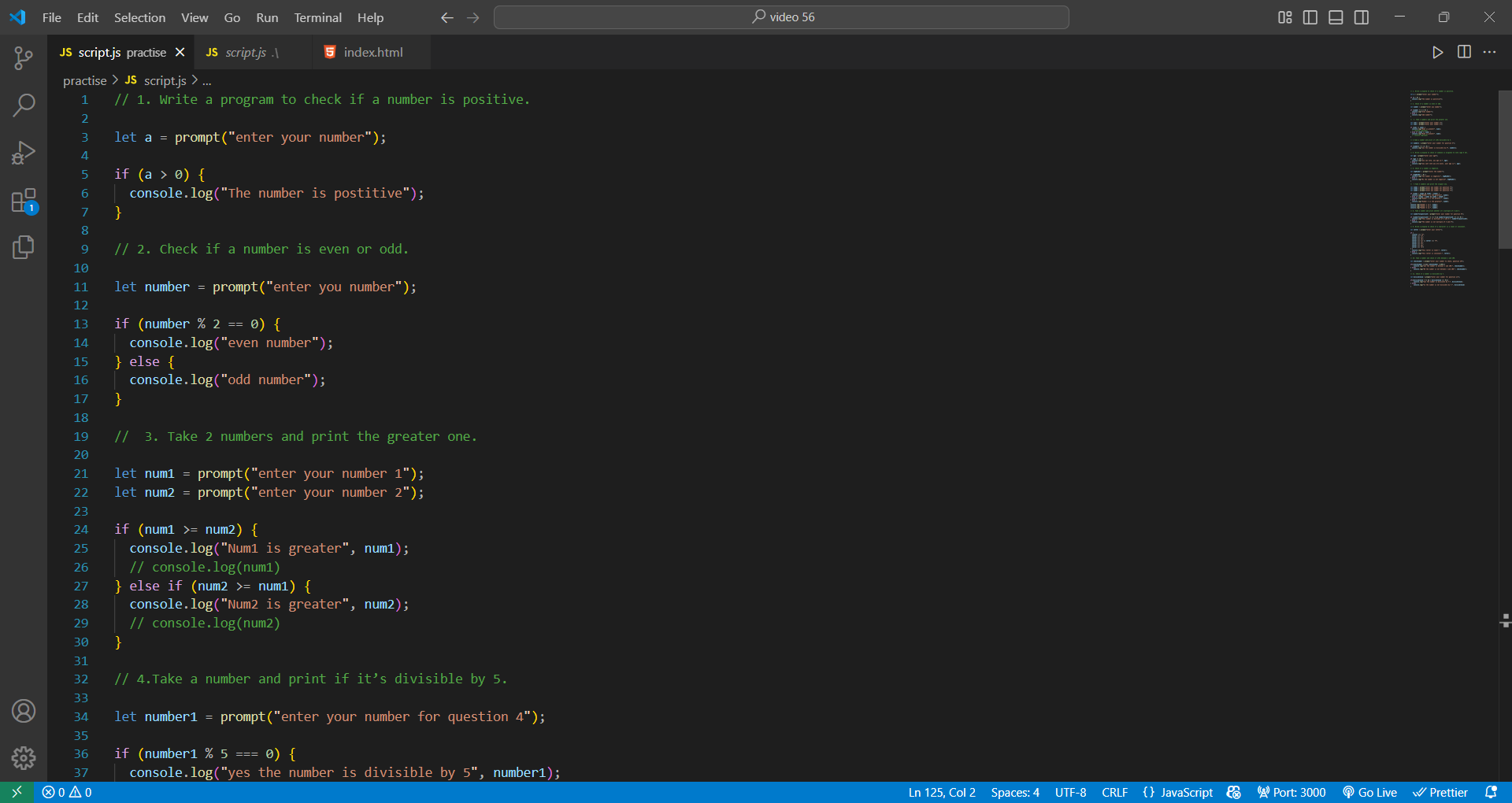The height and width of the screenshot is (803, 1512).
Task: Select practise folder in breadcrumb
Action: tap(84, 80)
